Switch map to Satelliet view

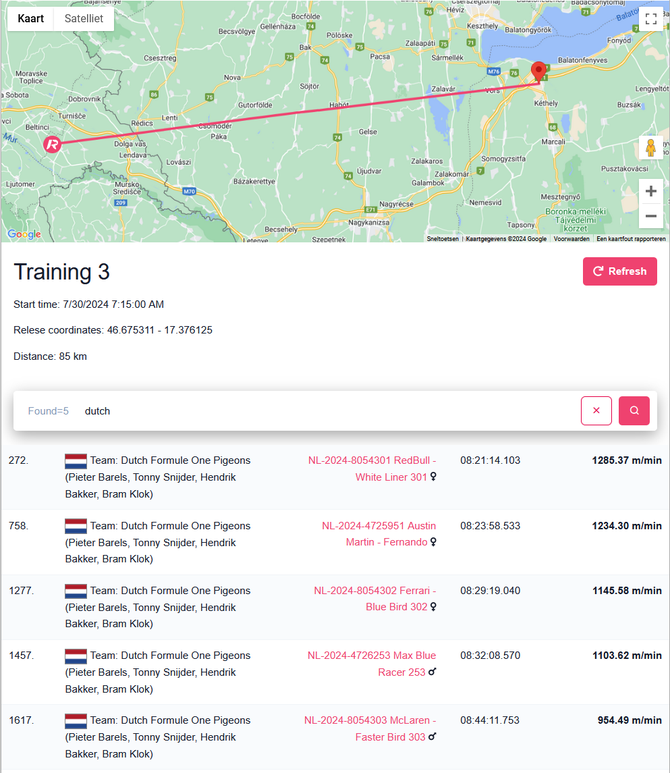pyautogui.click(x=84, y=19)
